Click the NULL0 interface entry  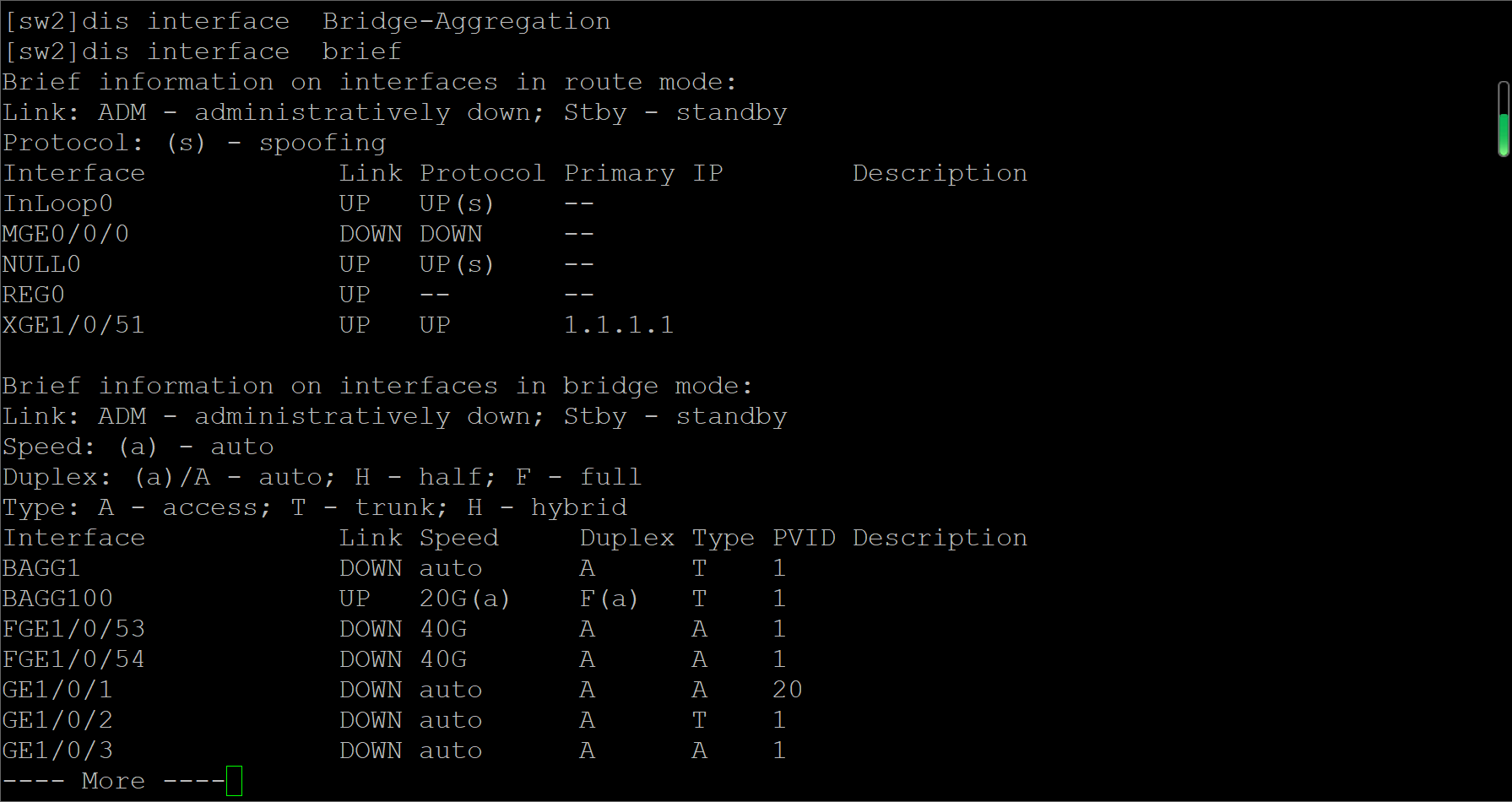pos(41,264)
